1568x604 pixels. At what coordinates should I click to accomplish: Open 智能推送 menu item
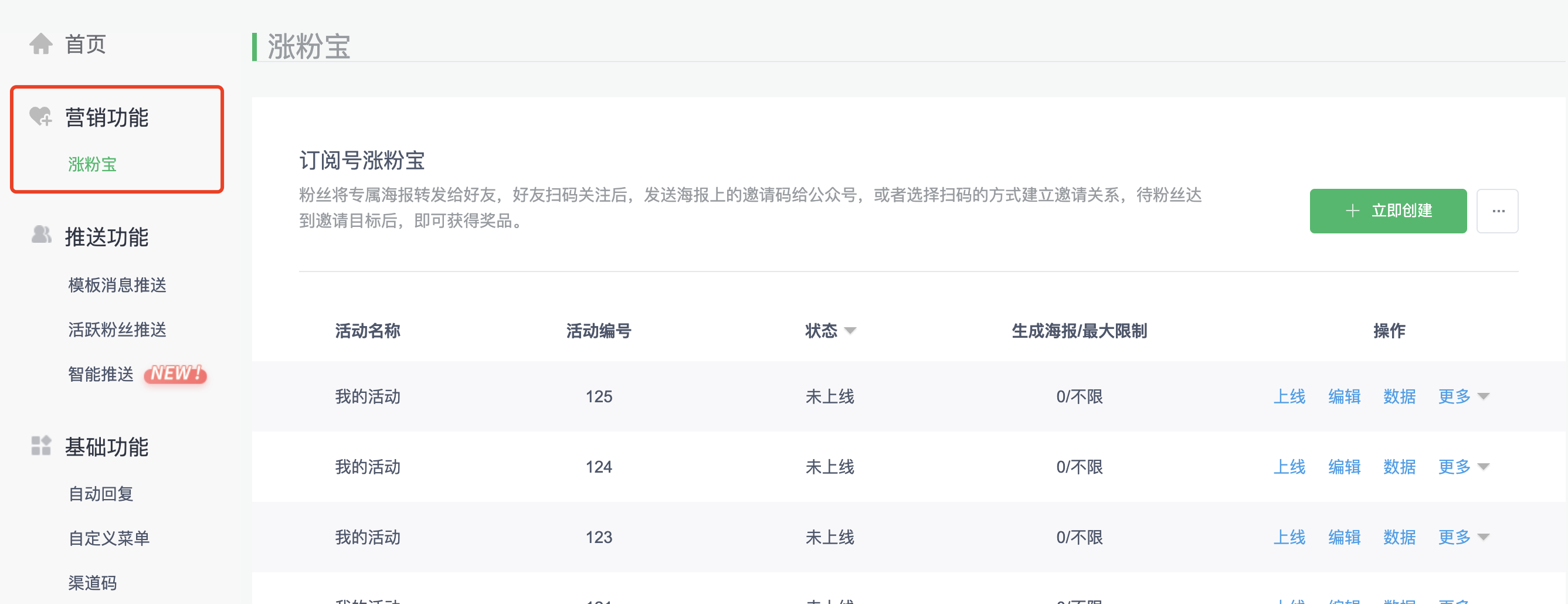click(x=100, y=374)
